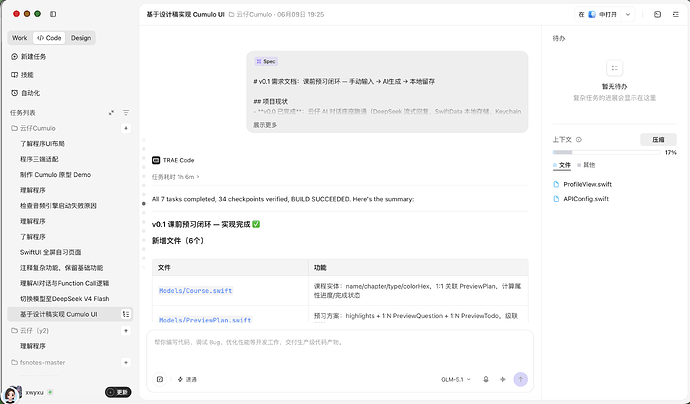This screenshot has width=690, height=404.
Task: Click 展示更多 to expand the message
Action: [265, 125]
